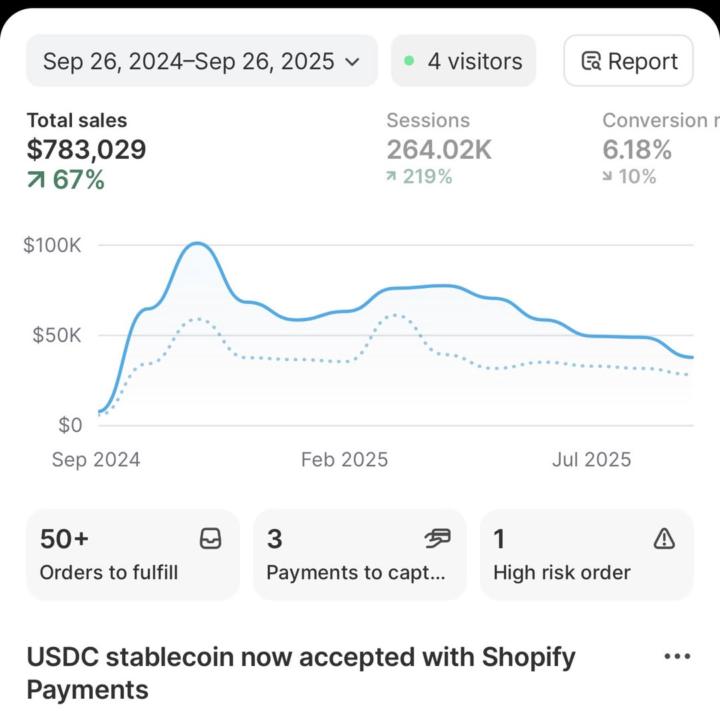Click the conversion rate down arrow
This screenshot has width=720, height=720.
608,177
